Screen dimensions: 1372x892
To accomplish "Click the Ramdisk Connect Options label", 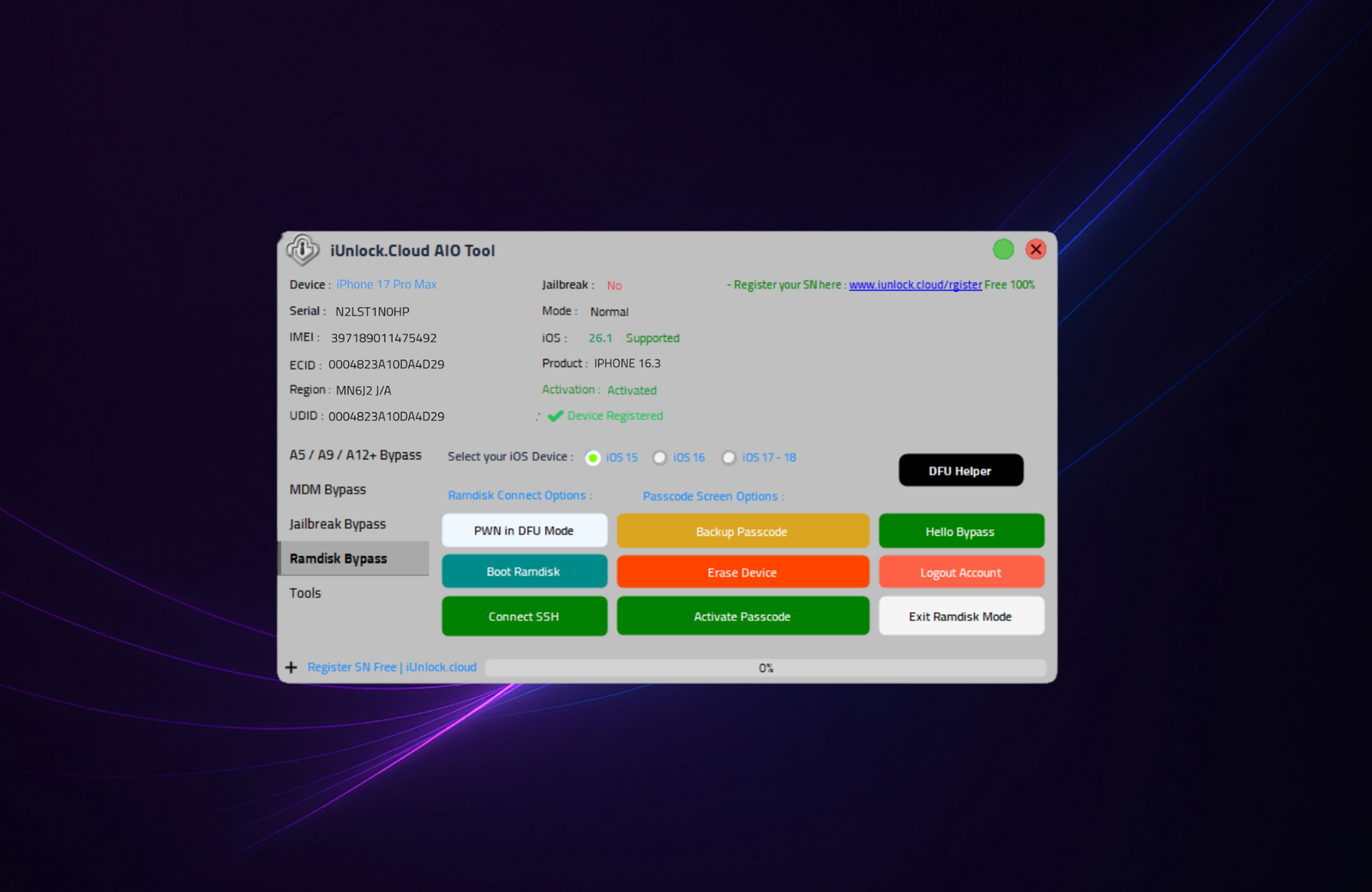I will [520, 496].
